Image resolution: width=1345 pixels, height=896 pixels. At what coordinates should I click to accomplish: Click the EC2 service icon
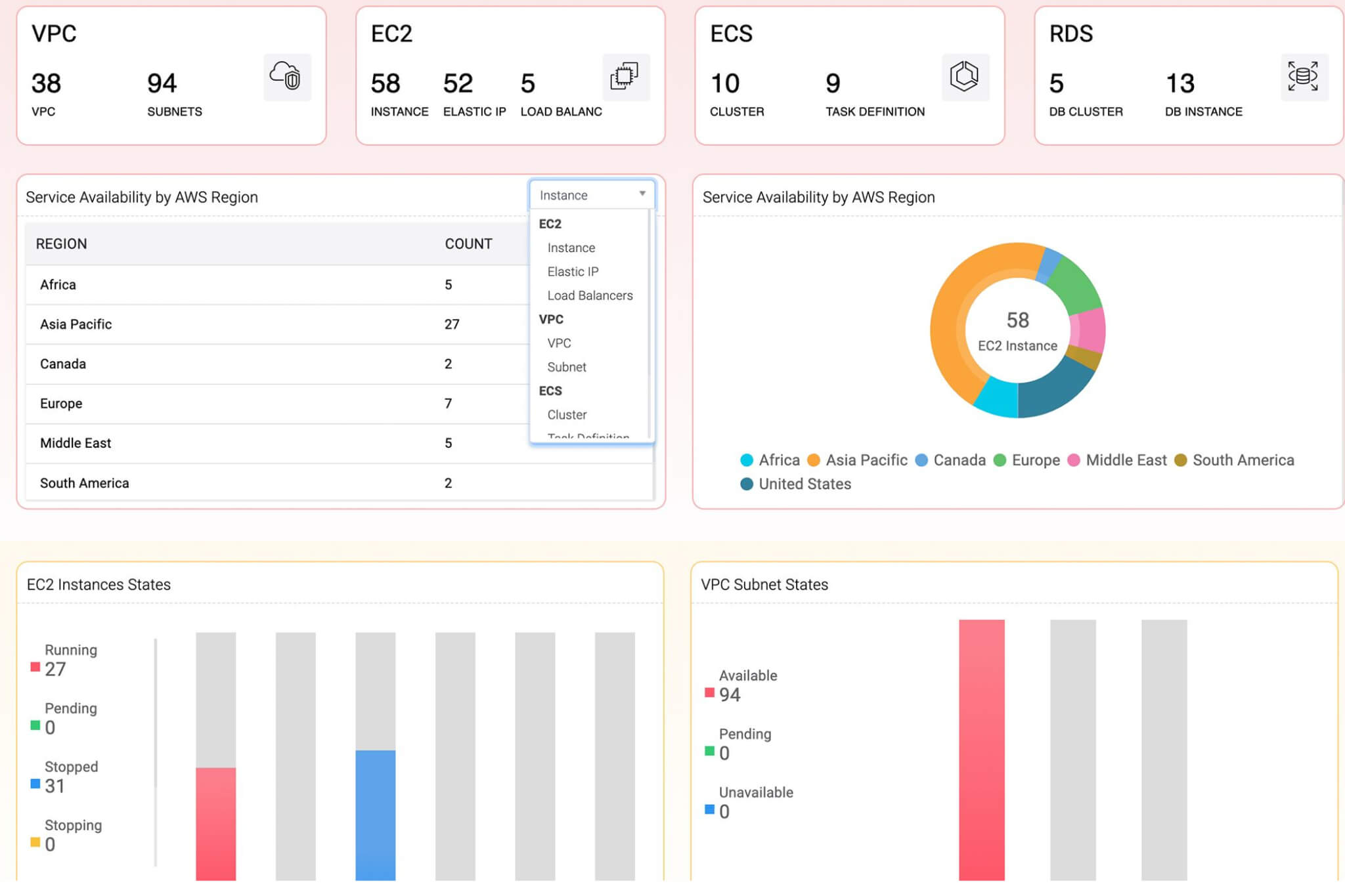click(626, 77)
